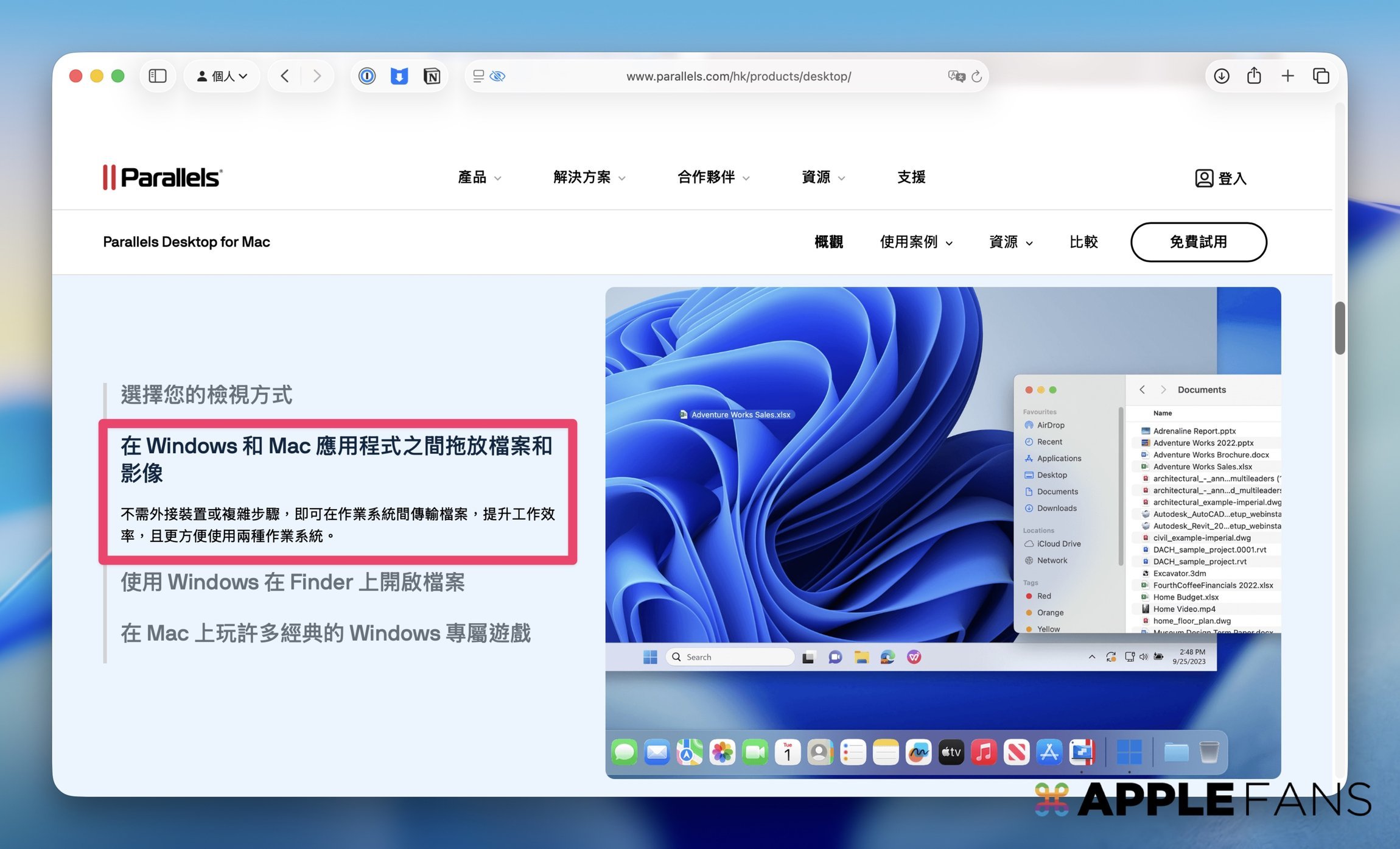Click the Notion web clipper extension icon
Image resolution: width=1400 pixels, height=849 pixels.
(x=432, y=76)
